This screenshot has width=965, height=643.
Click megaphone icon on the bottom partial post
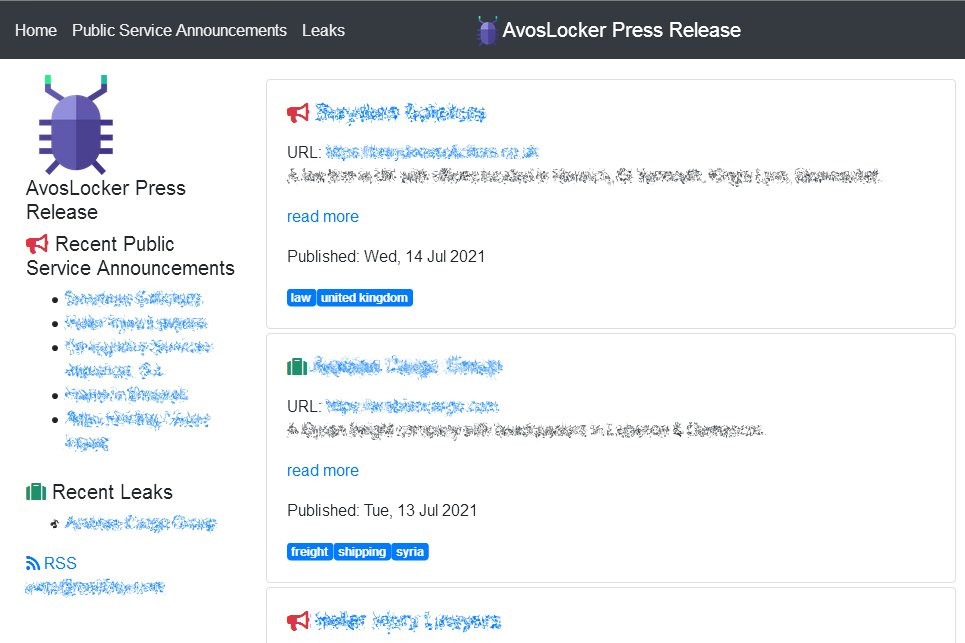[298, 621]
